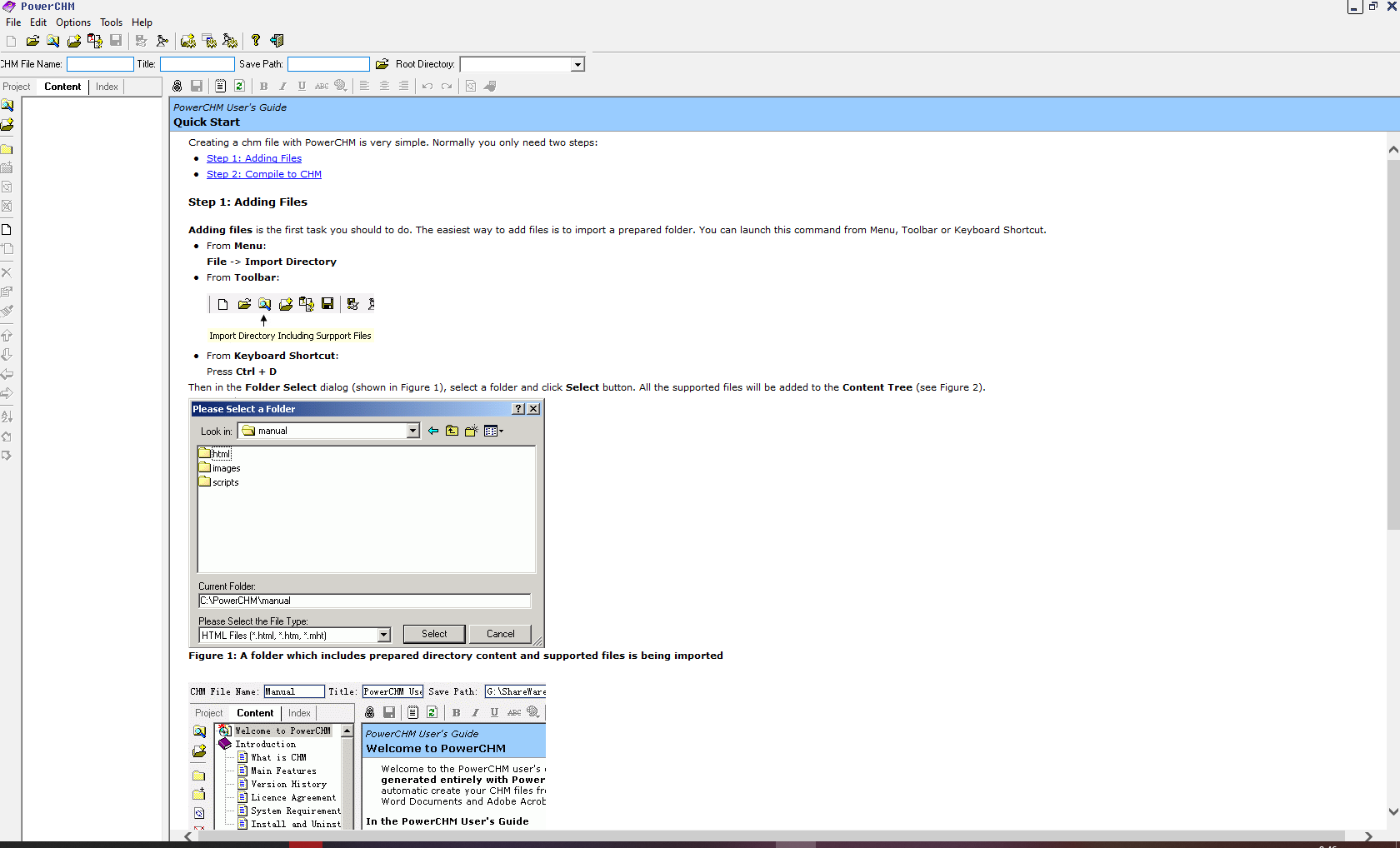Create a new project with toolbar New icon
Viewport: 1400px width, 848px height.
click(11, 41)
